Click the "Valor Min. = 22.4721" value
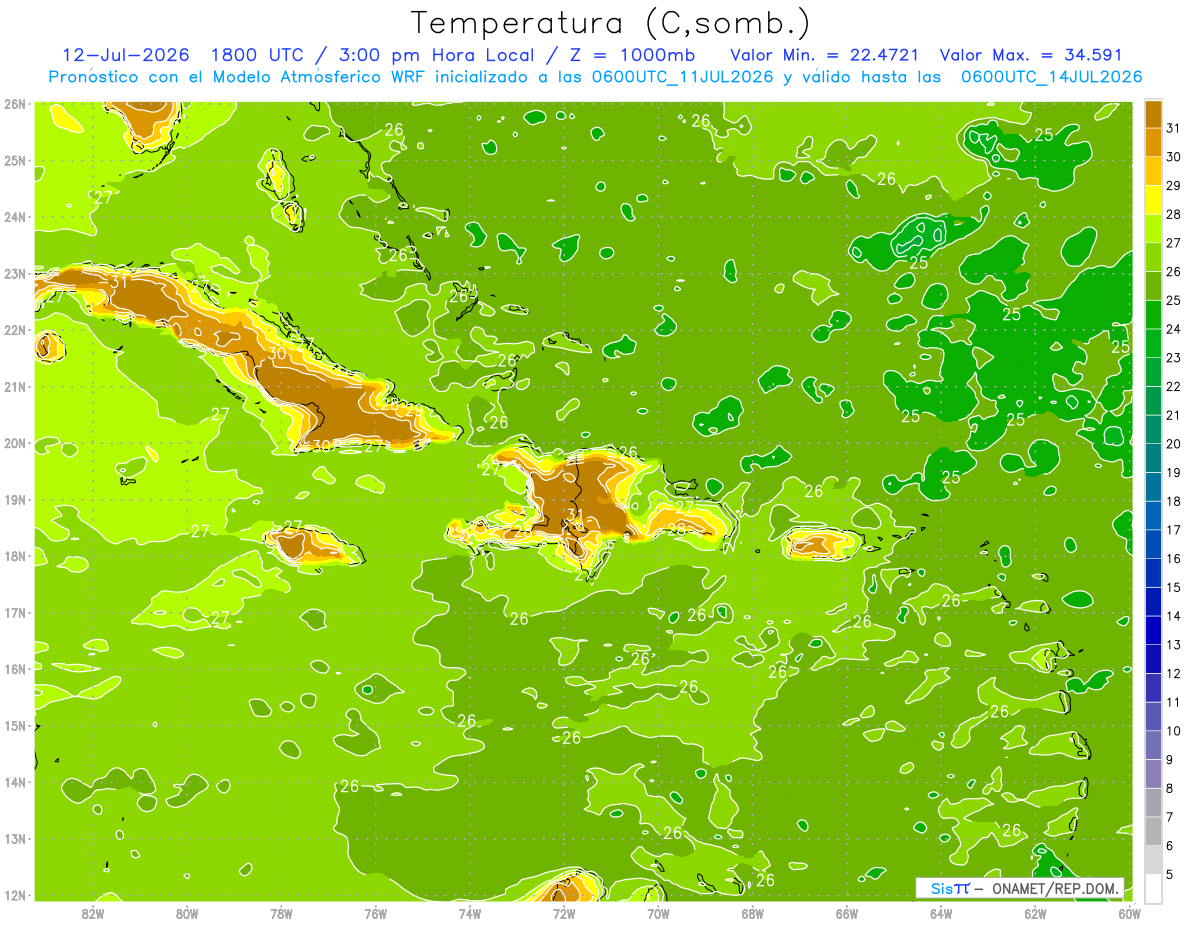The width and height of the screenshot is (1200, 927). (825, 55)
